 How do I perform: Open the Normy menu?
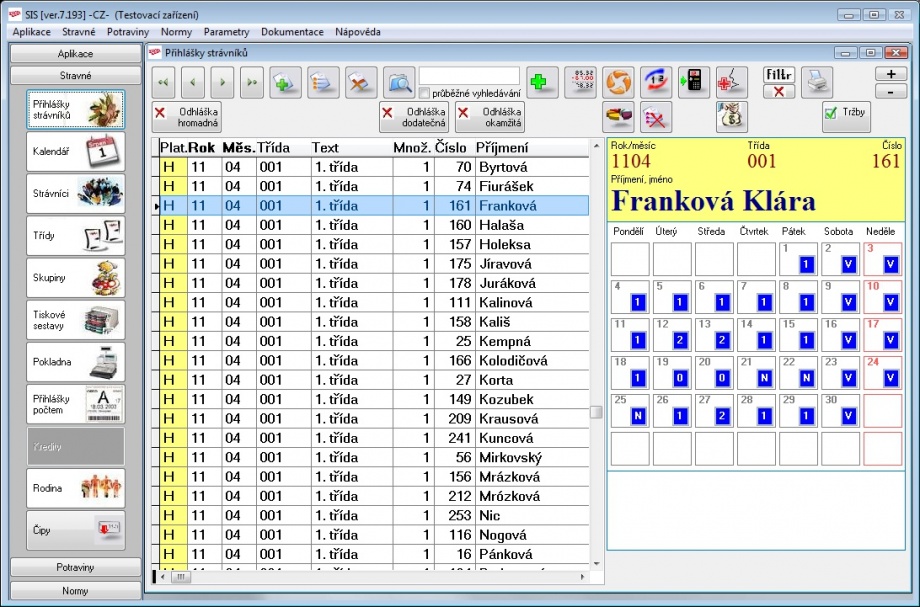click(x=176, y=32)
